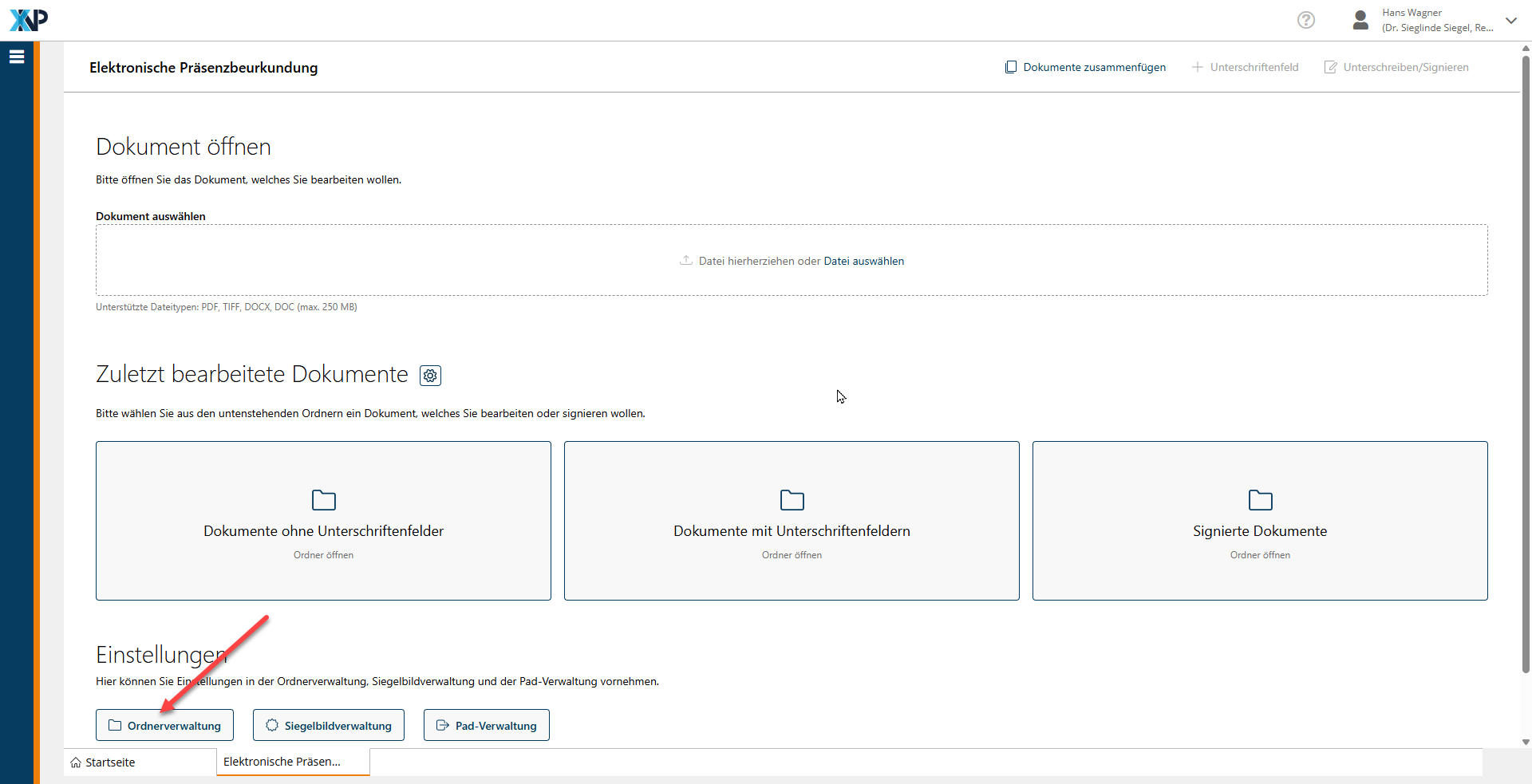Click Dokumente zusammenfügen in toolbar
This screenshot has height=784, width=1532.
click(1085, 67)
